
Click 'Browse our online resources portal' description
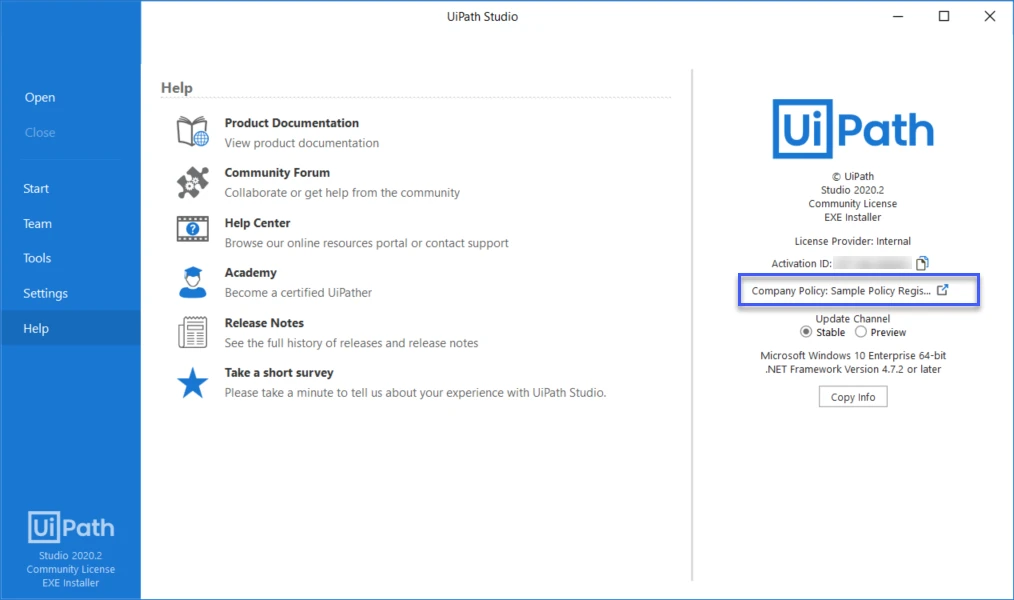coord(367,243)
